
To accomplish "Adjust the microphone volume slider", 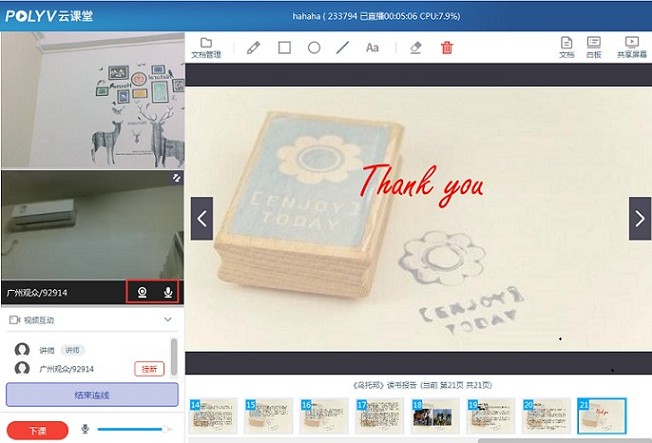I will pos(130,429).
